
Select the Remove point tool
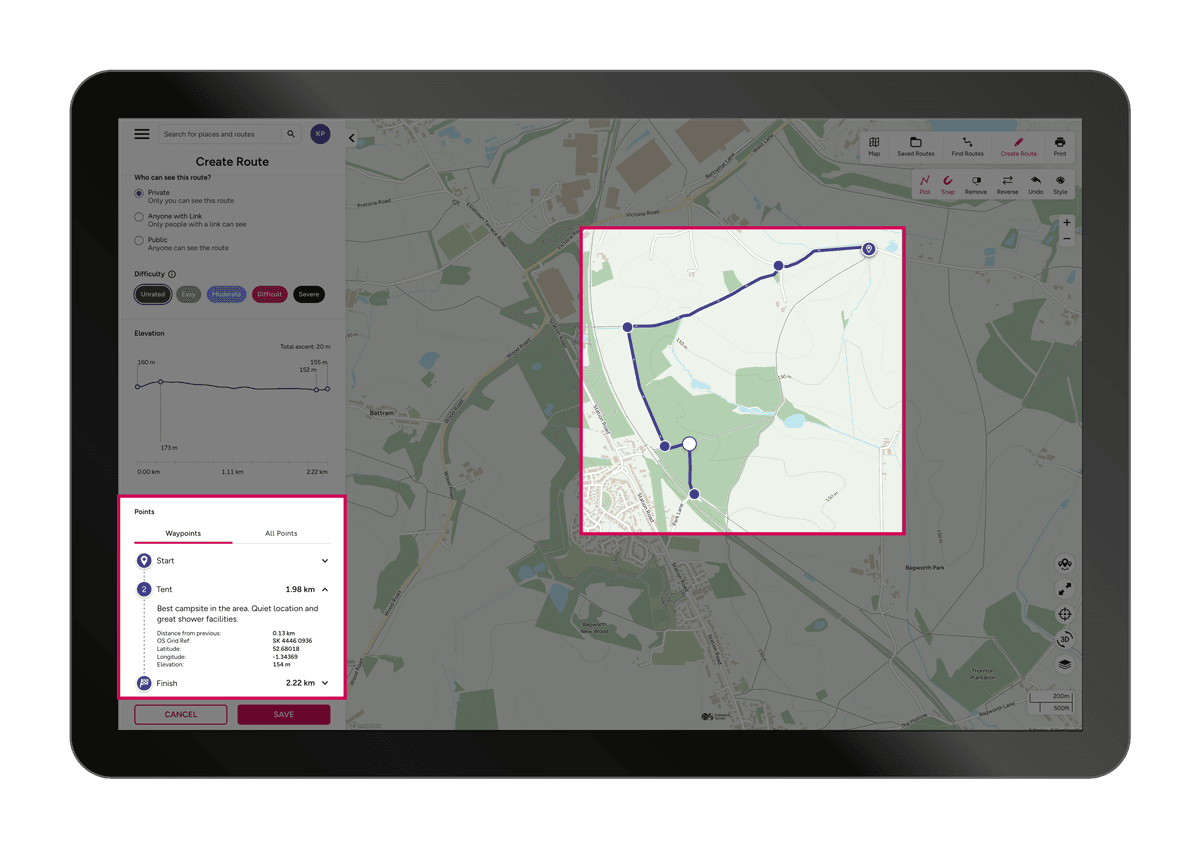[x=975, y=184]
